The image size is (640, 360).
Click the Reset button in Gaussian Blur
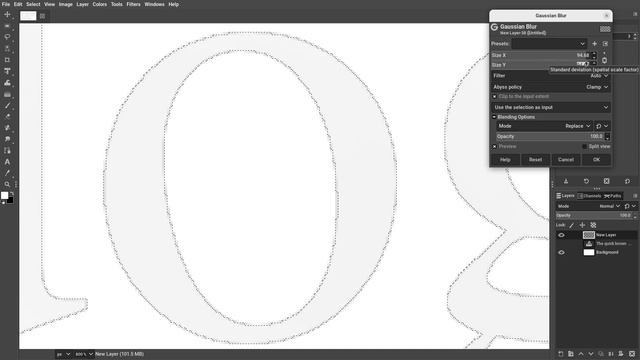[x=535, y=160]
